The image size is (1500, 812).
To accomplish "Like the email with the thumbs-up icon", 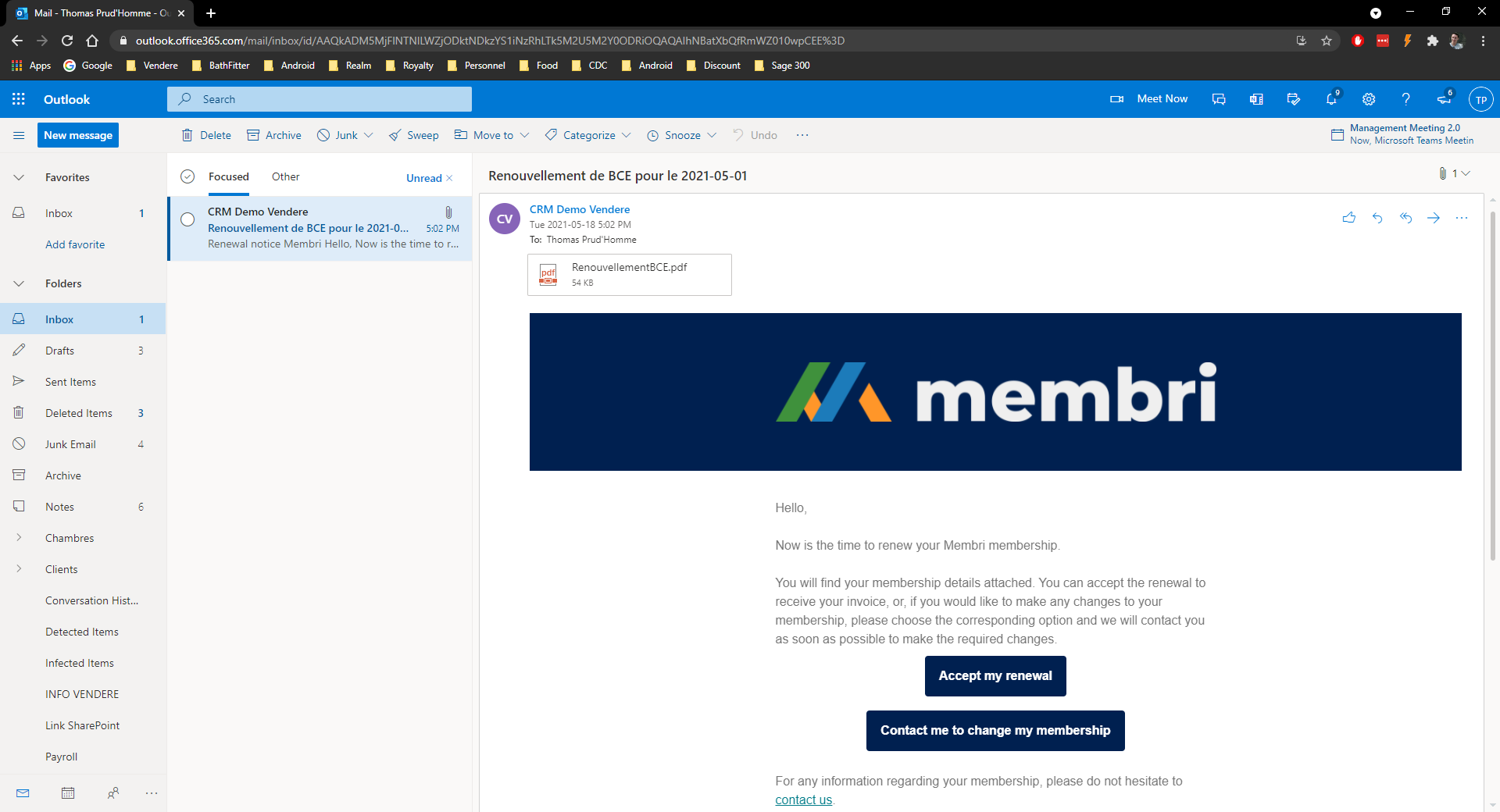I will pos(1349,218).
